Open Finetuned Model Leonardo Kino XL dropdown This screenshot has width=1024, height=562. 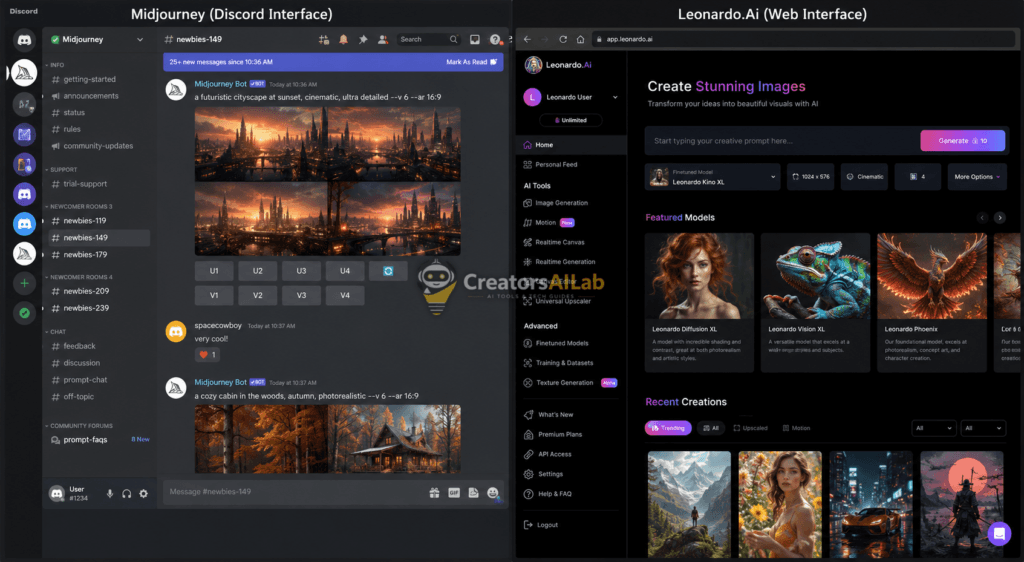712,177
